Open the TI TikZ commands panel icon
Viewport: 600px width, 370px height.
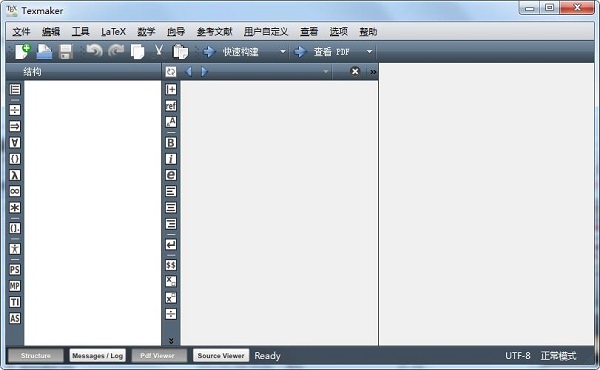[x=15, y=302]
